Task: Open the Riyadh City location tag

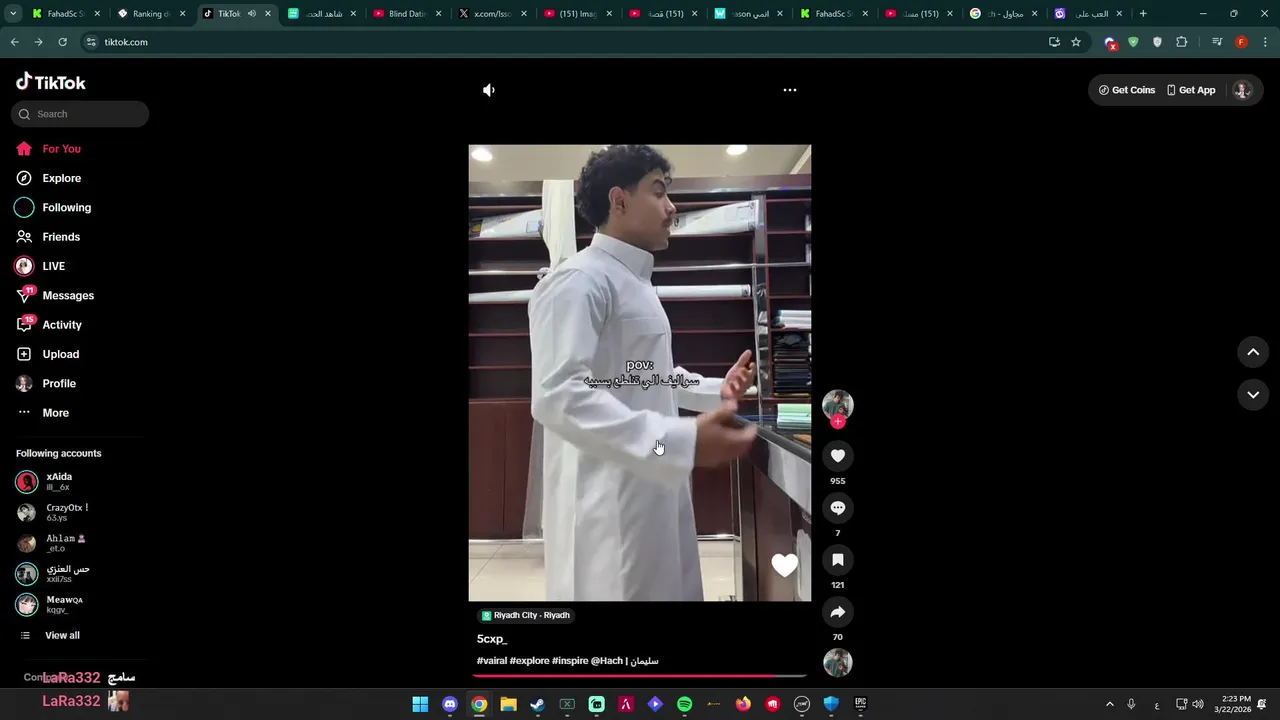Action: pos(526,615)
